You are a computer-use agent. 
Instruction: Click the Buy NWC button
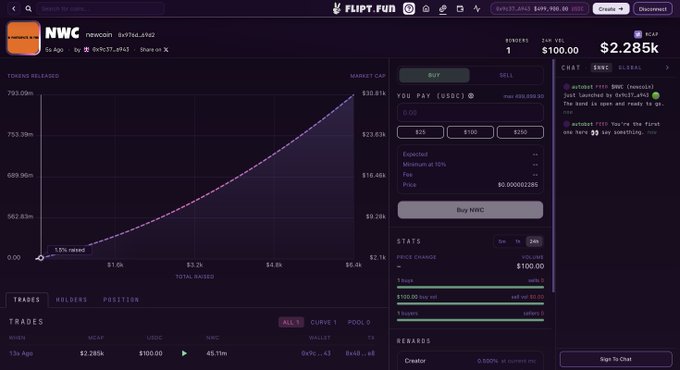tap(470, 210)
